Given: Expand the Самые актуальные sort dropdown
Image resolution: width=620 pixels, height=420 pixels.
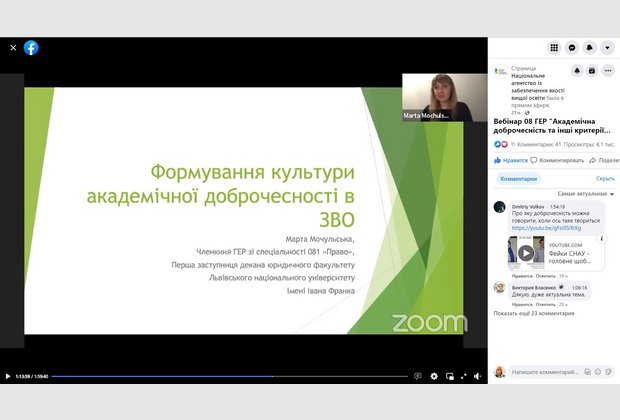Looking at the screenshot, I should (x=585, y=192).
